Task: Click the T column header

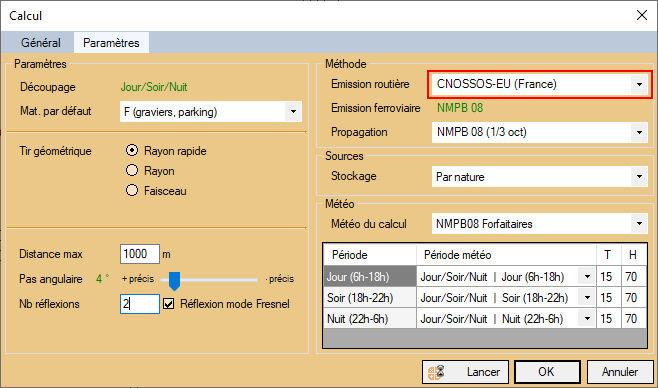Action: coord(608,255)
